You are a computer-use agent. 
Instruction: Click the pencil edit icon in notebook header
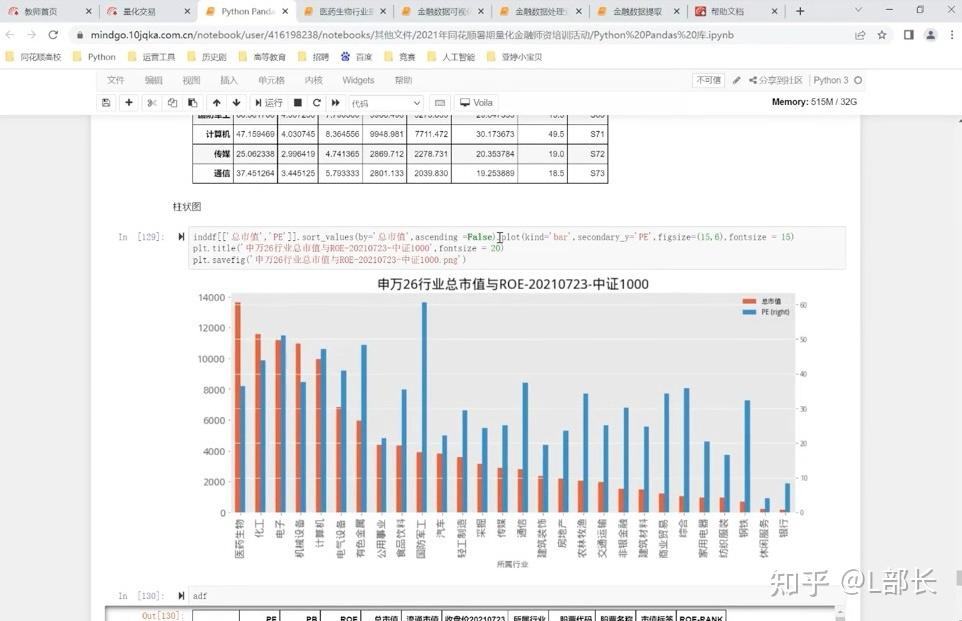736,80
